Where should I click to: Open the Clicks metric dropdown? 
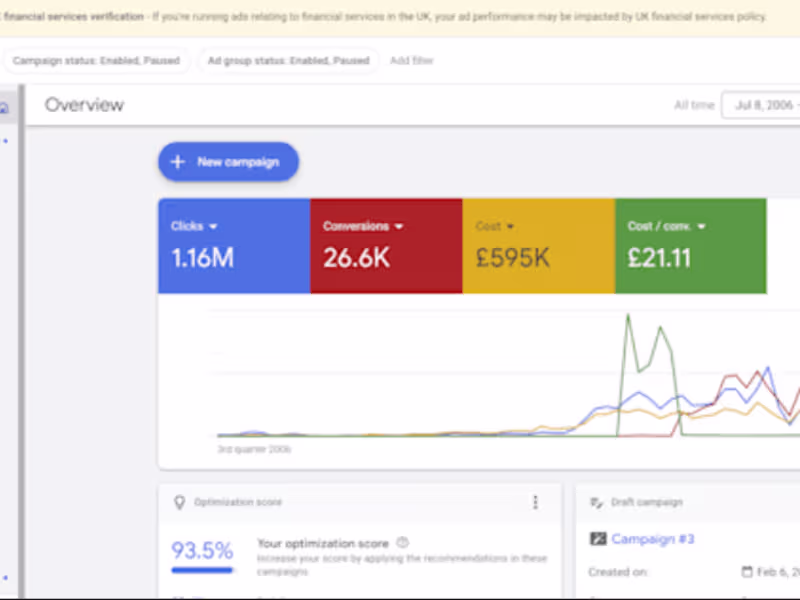pos(212,226)
